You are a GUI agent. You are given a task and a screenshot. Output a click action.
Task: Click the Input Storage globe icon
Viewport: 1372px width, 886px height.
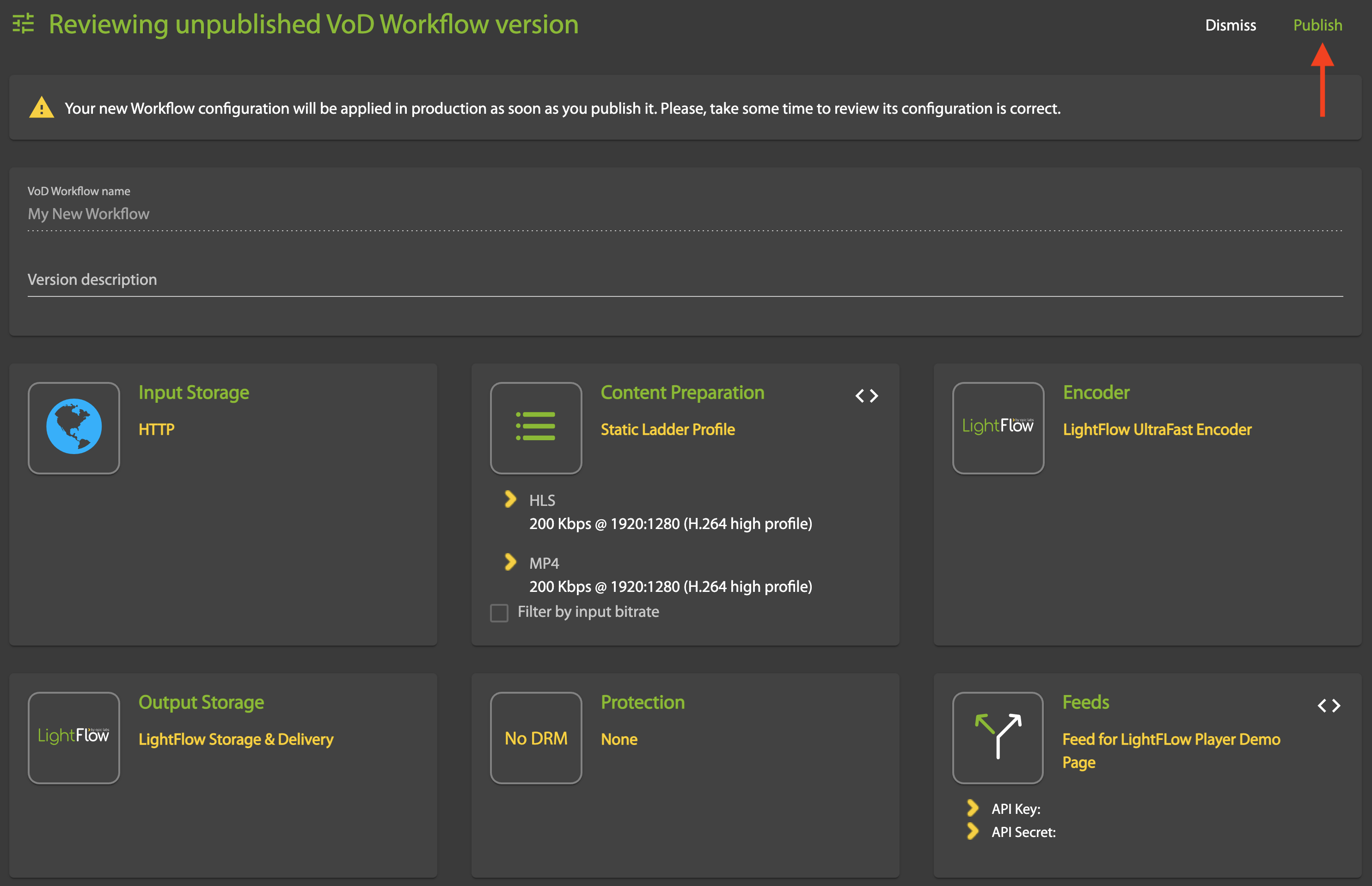73,427
